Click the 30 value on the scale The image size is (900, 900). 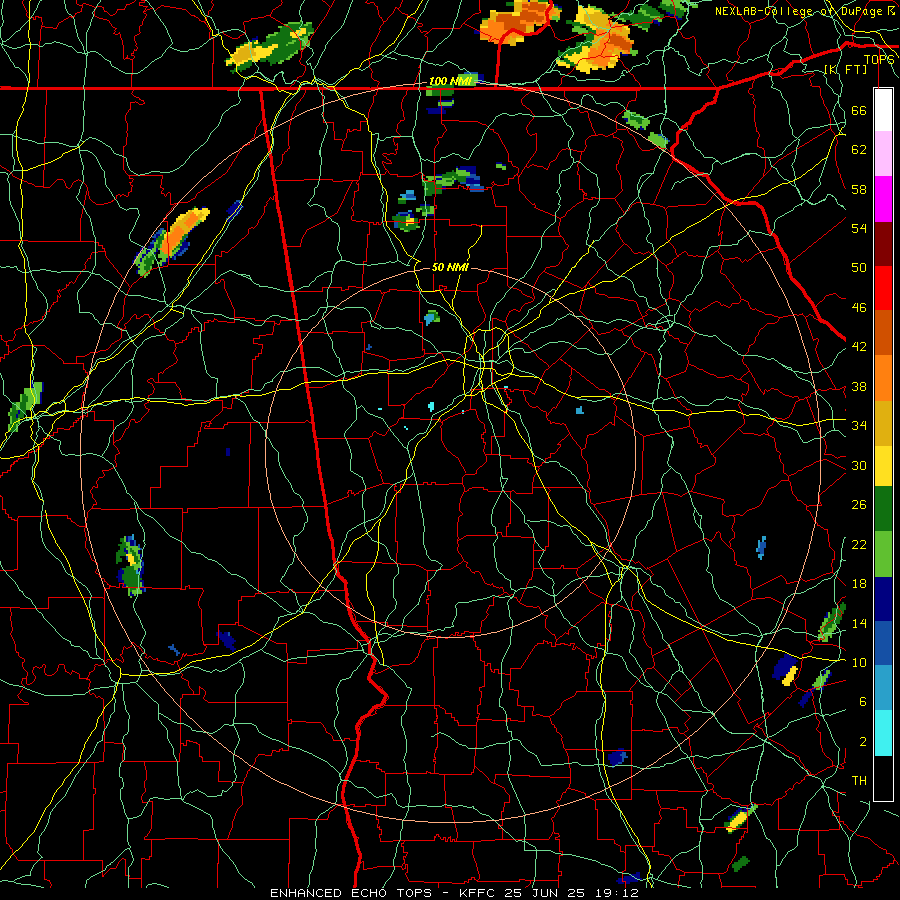click(x=859, y=465)
